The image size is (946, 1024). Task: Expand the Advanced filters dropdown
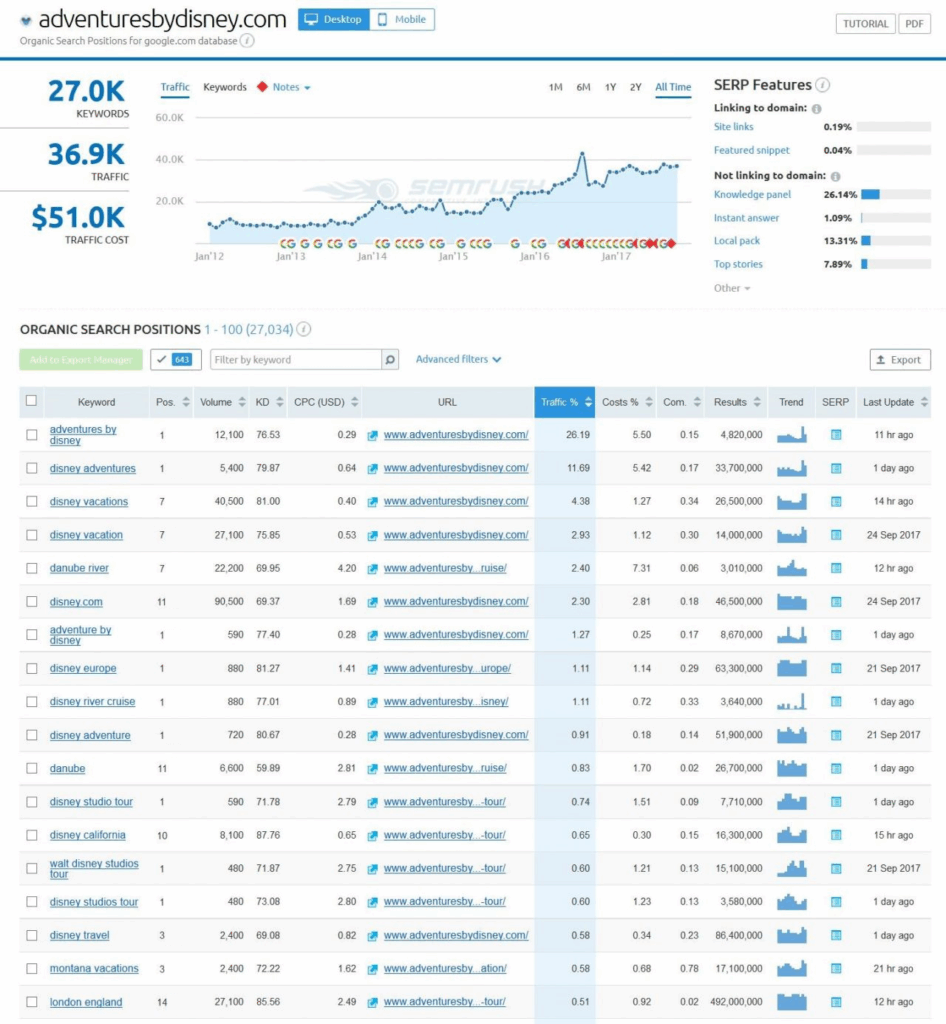(458, 360)
